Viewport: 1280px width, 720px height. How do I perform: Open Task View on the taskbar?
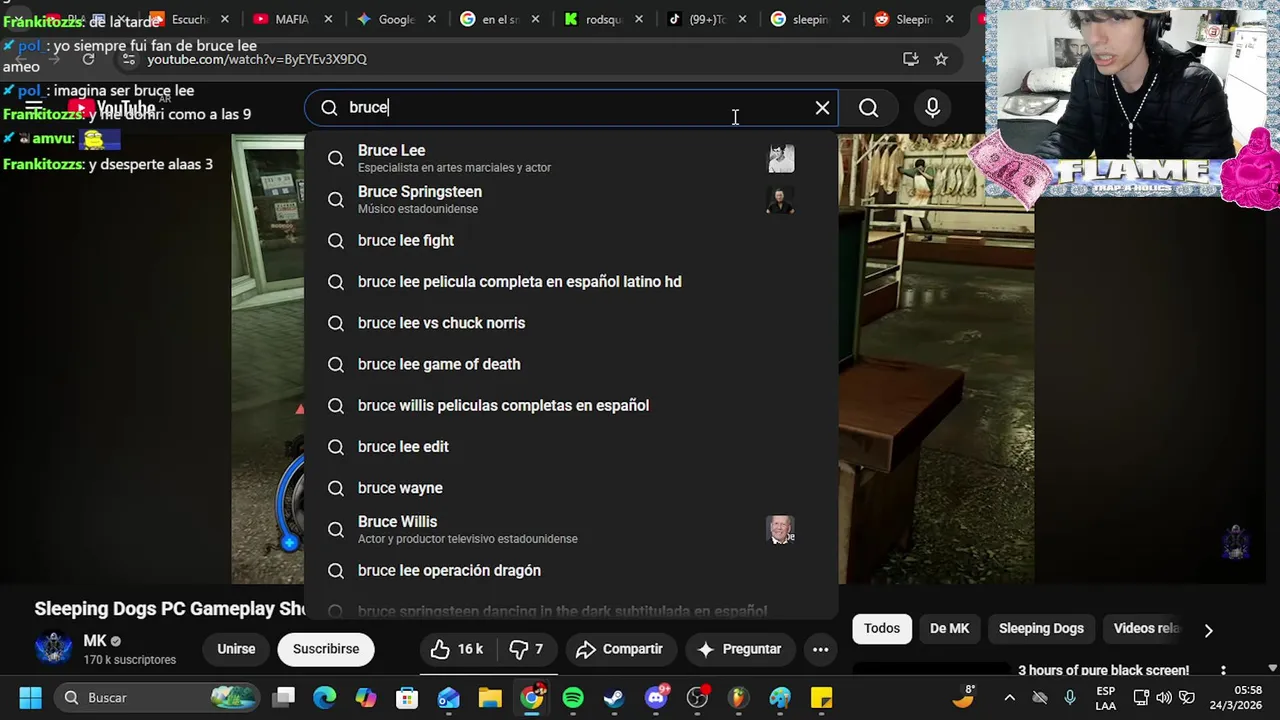(285, 697)
